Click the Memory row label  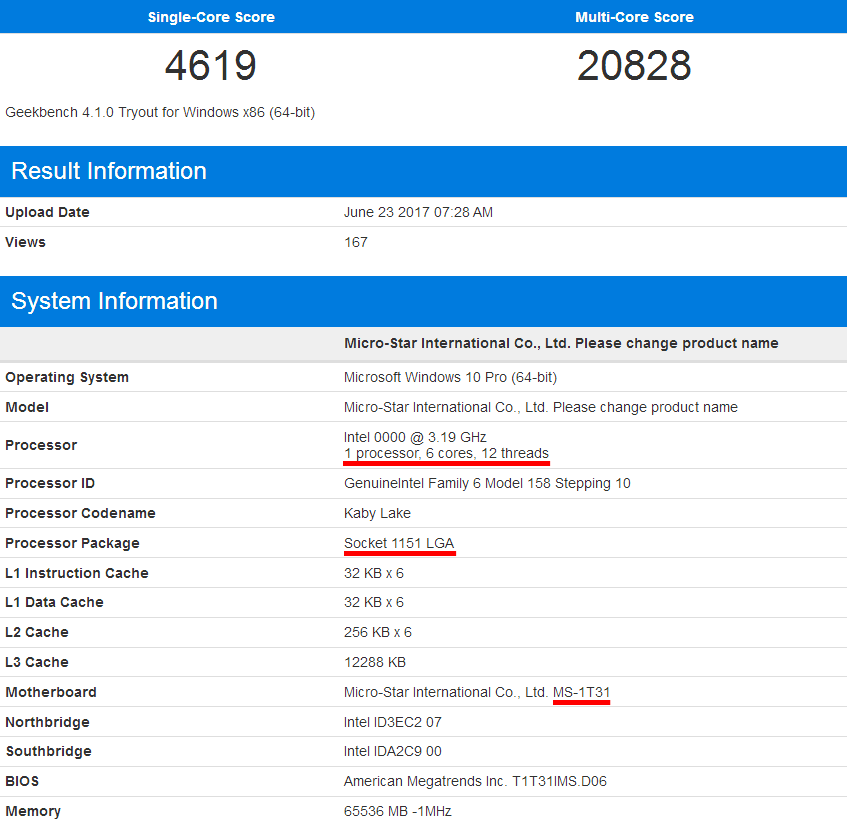[33, 811]
